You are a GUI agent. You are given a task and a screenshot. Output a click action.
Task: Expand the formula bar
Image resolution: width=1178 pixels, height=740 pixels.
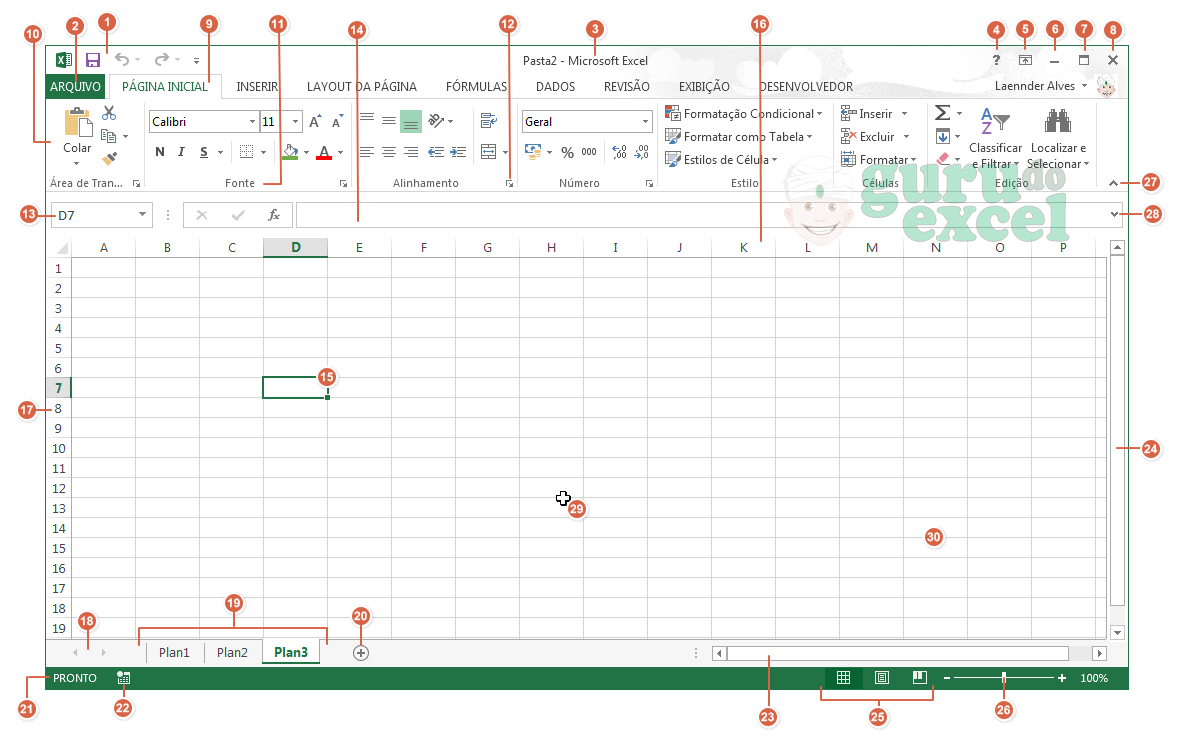point(1114,215)
